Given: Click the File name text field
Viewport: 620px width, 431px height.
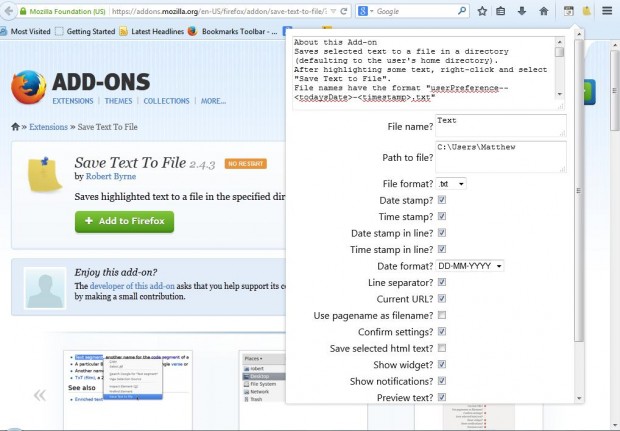Looking at the screenshot, I should (514, 126).
